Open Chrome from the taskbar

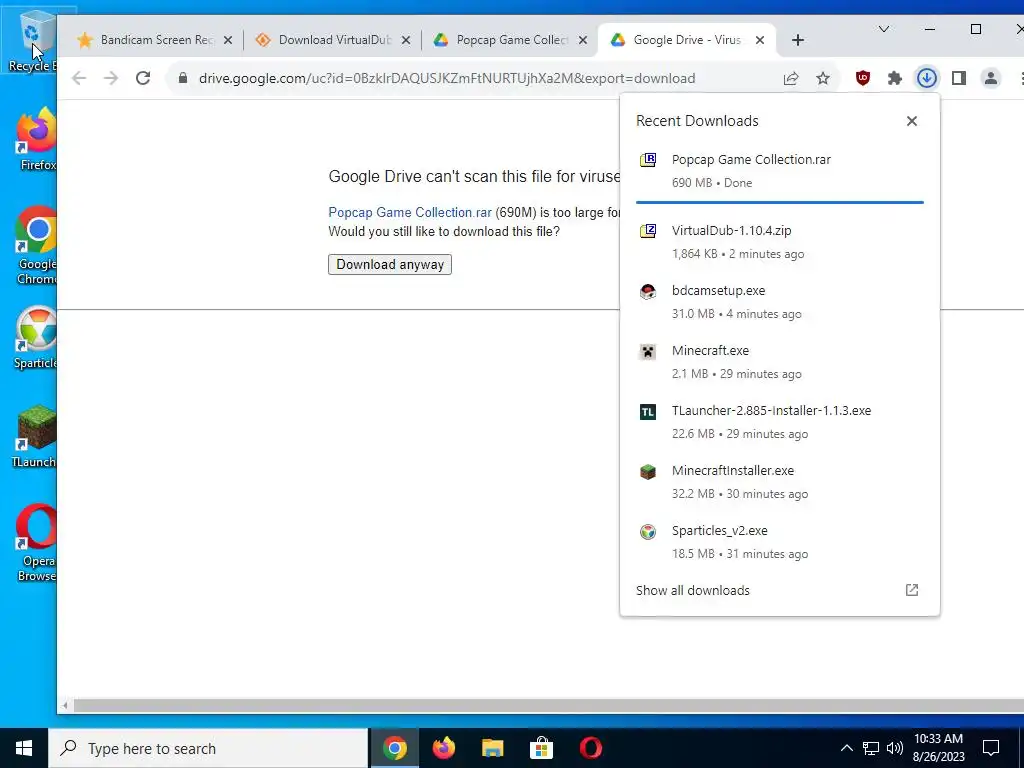click(394, 748)
